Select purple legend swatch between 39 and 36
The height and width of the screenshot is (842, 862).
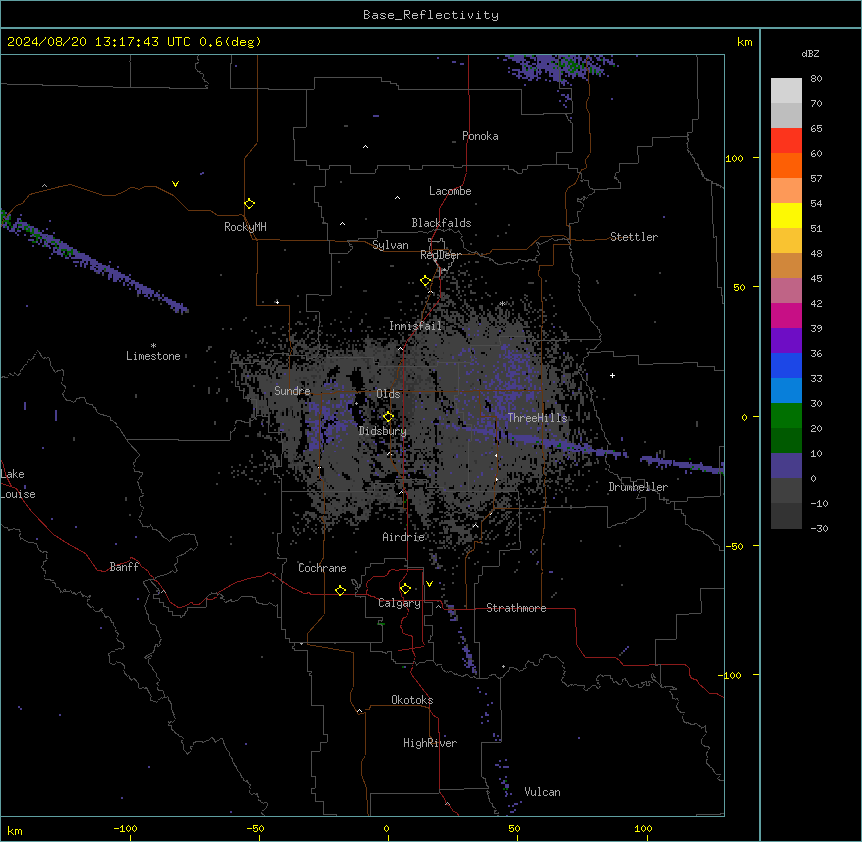(786, 341)
